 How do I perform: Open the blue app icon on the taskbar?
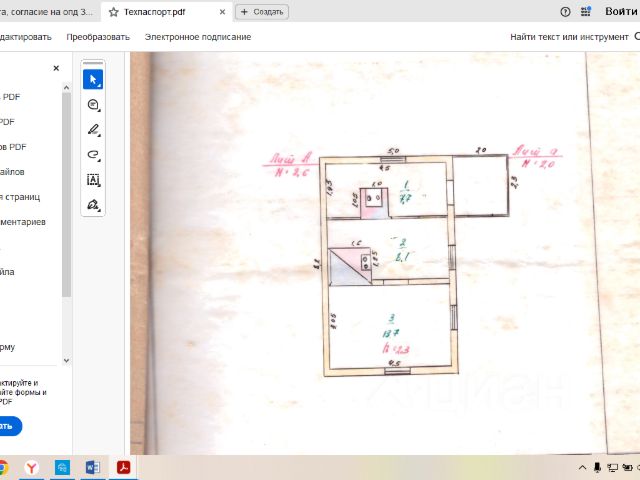[x=62, y=467]
